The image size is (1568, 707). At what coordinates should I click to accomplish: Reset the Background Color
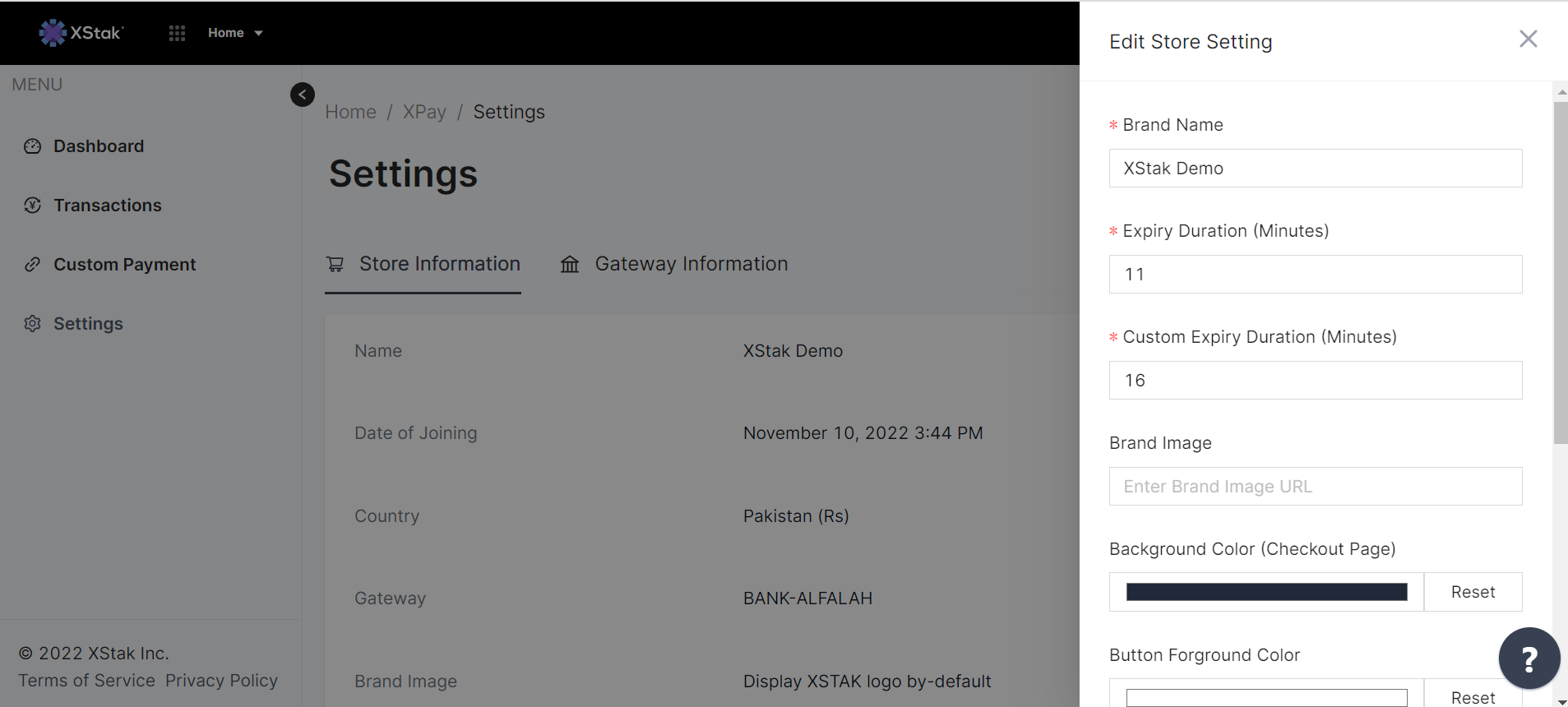1473,592
